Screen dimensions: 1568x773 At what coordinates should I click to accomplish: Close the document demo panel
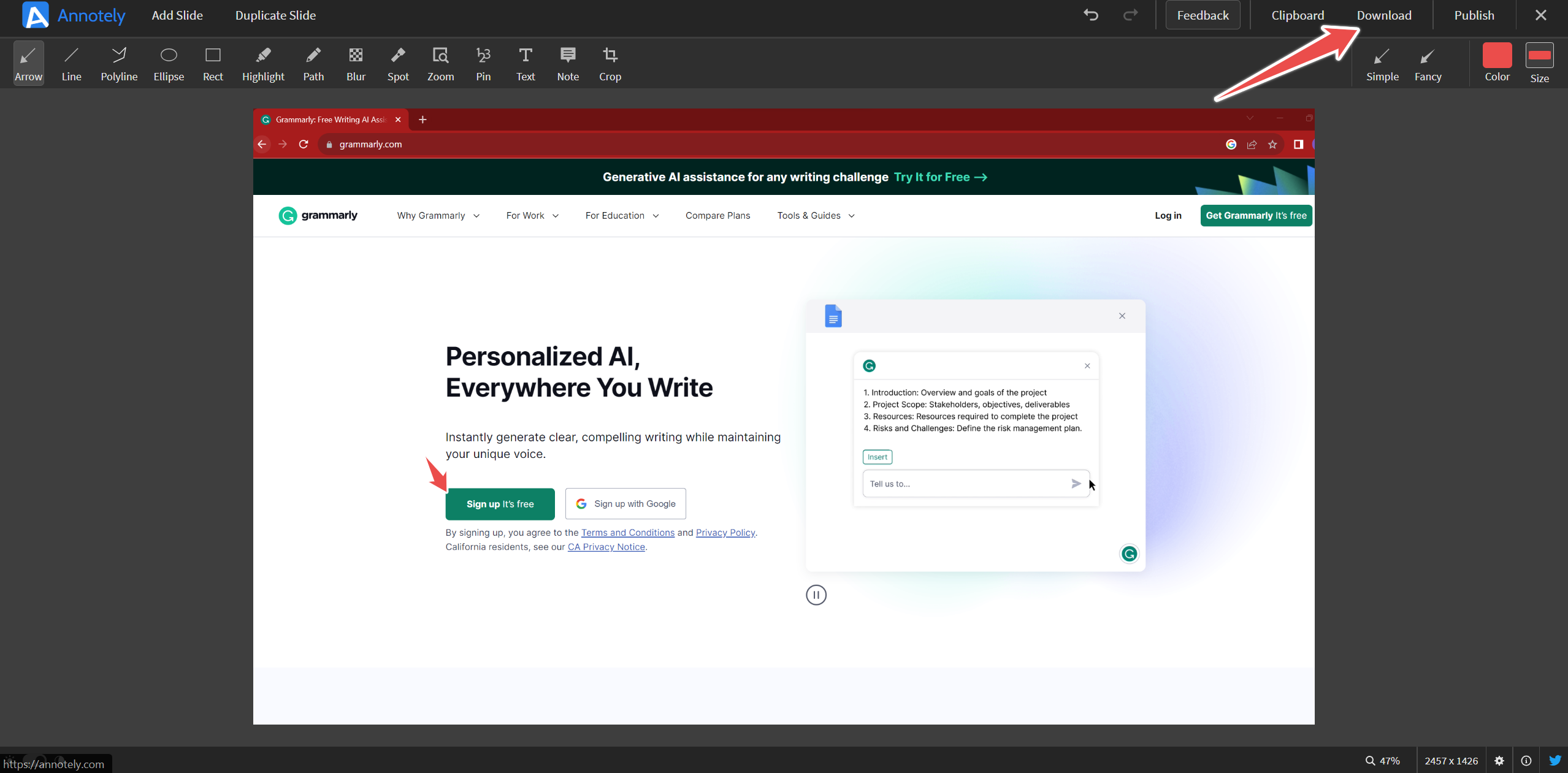coord(1122,316)
